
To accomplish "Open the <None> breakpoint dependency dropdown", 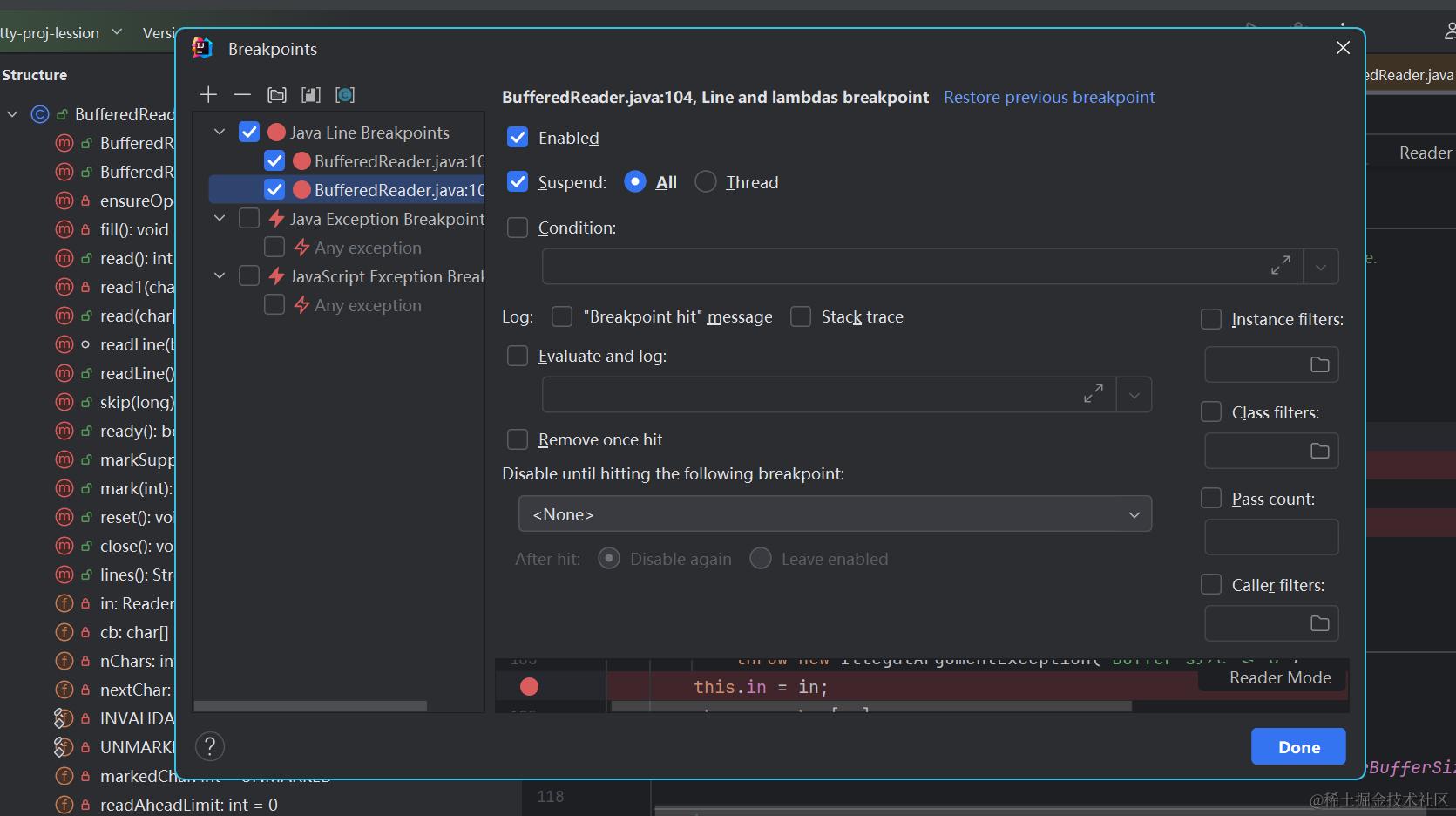I will [835, 514].
